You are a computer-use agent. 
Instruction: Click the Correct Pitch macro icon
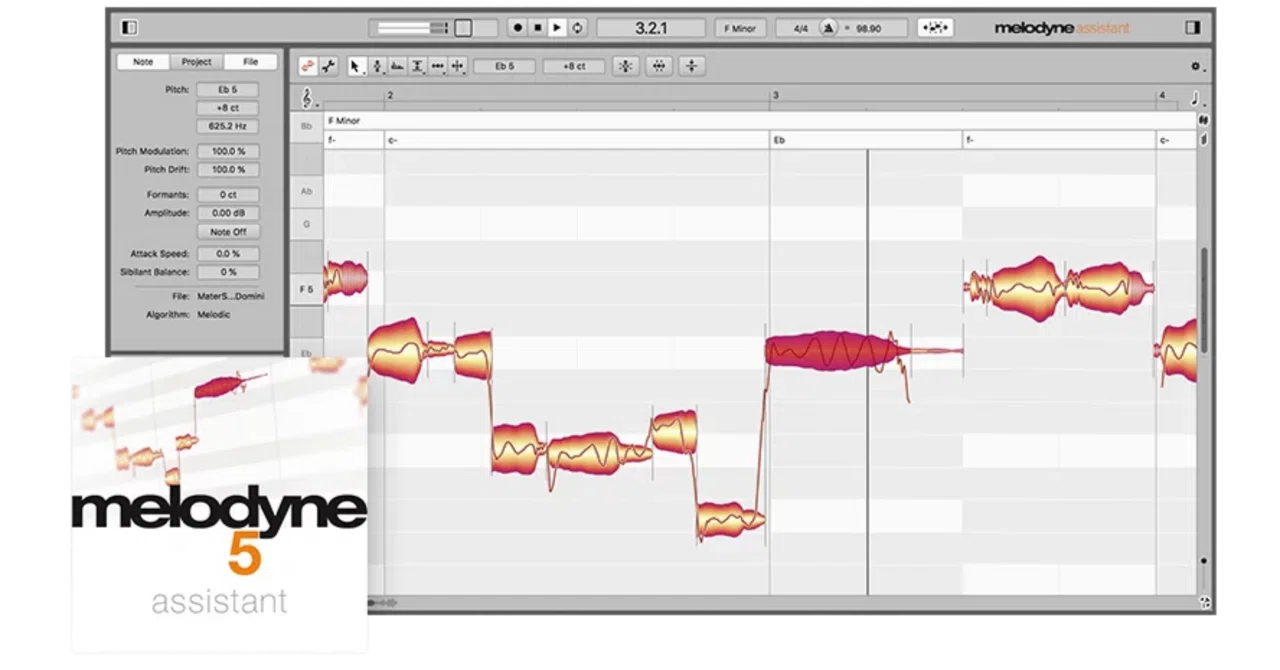[x=625, y=66]
